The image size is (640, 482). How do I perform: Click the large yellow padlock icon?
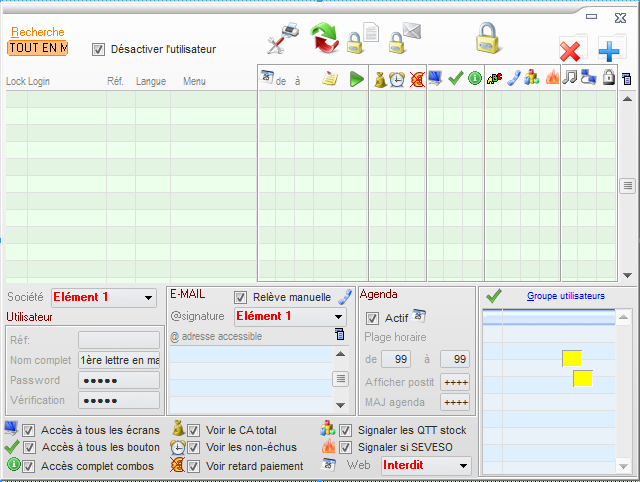[x=487, y=37]
